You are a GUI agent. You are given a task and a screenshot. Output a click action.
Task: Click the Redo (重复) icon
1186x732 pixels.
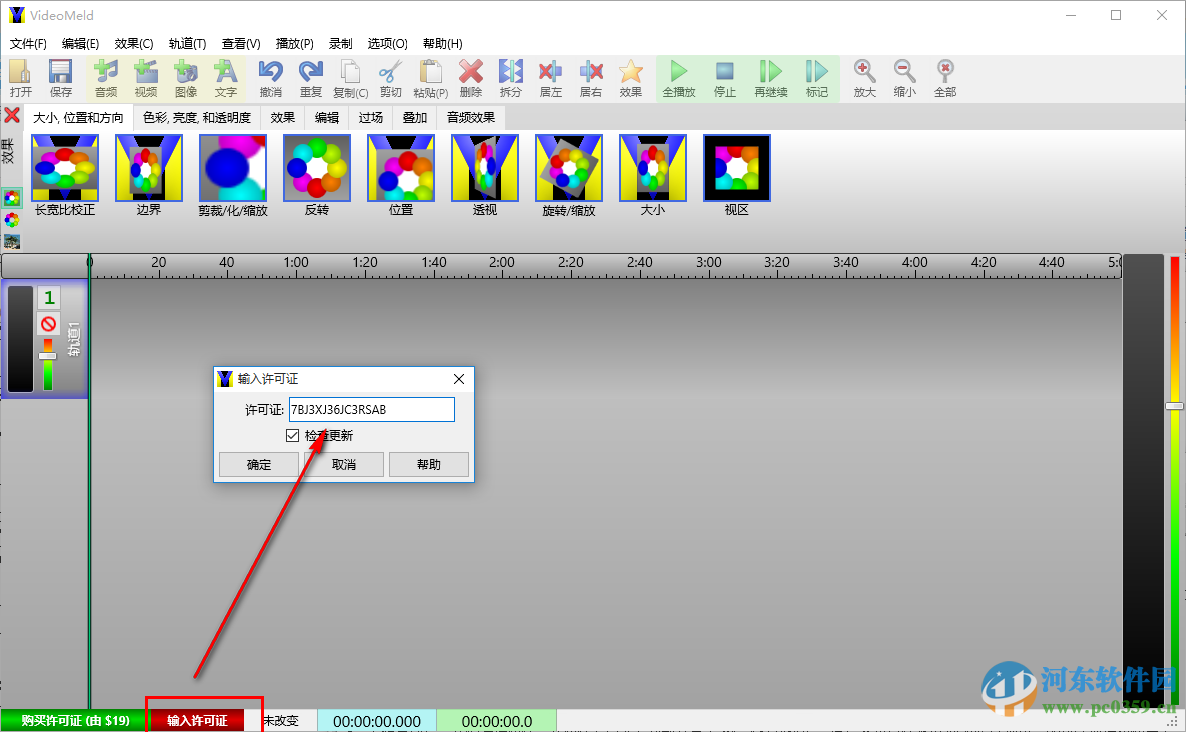tap(310, 78)
